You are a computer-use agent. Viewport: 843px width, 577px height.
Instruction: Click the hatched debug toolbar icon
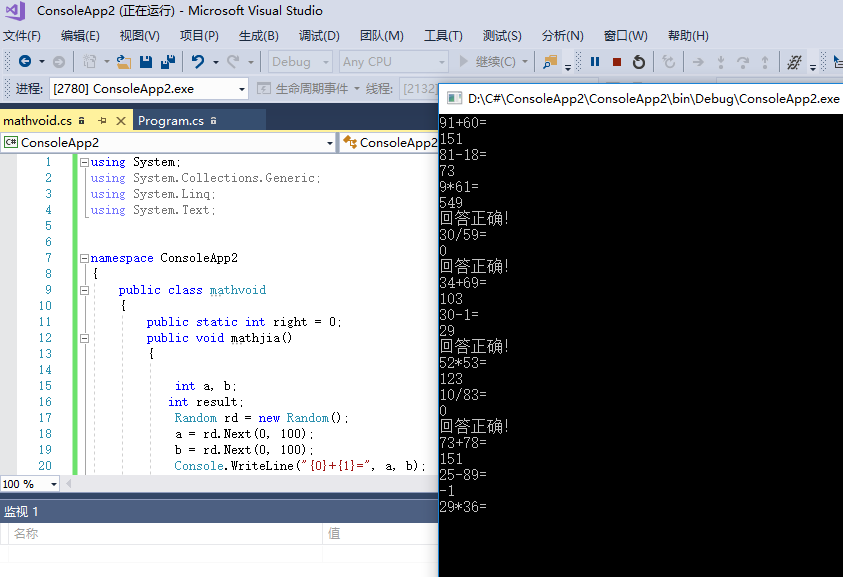[794, 62]
